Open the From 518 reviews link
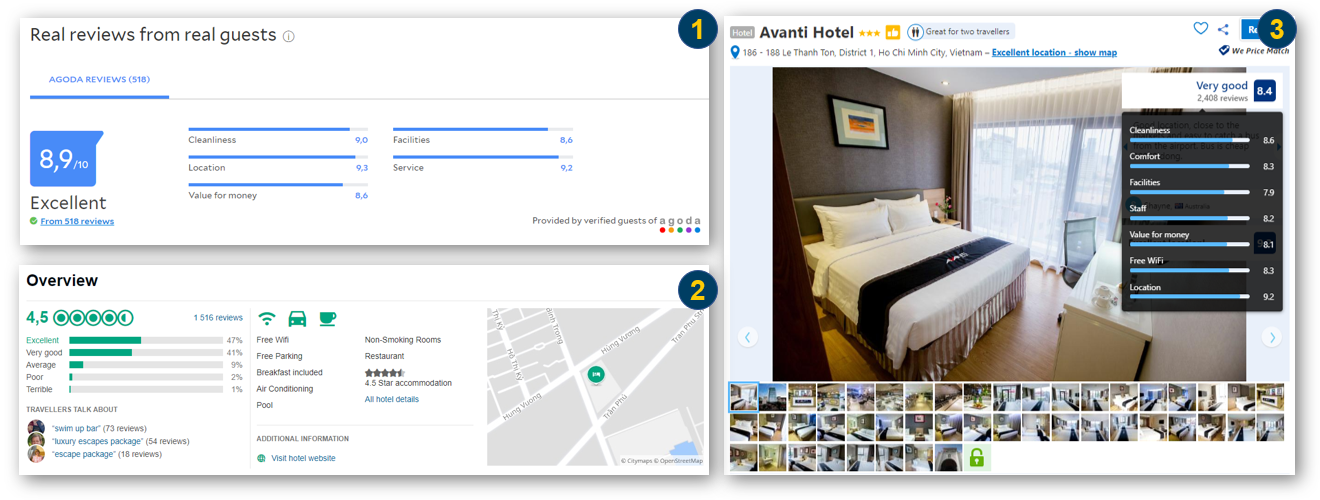Screen dimensions: 1320x500 tap(77, 221)
